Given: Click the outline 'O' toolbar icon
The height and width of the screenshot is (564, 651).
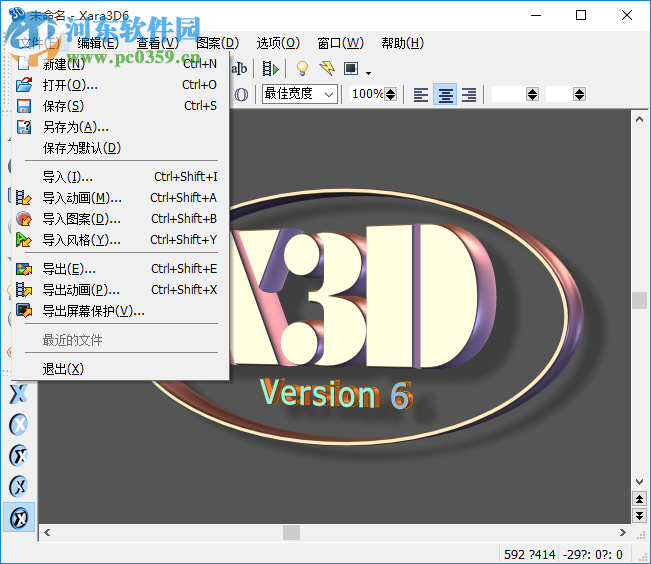Looking at the screenshot, I should [x=241, y=95].
